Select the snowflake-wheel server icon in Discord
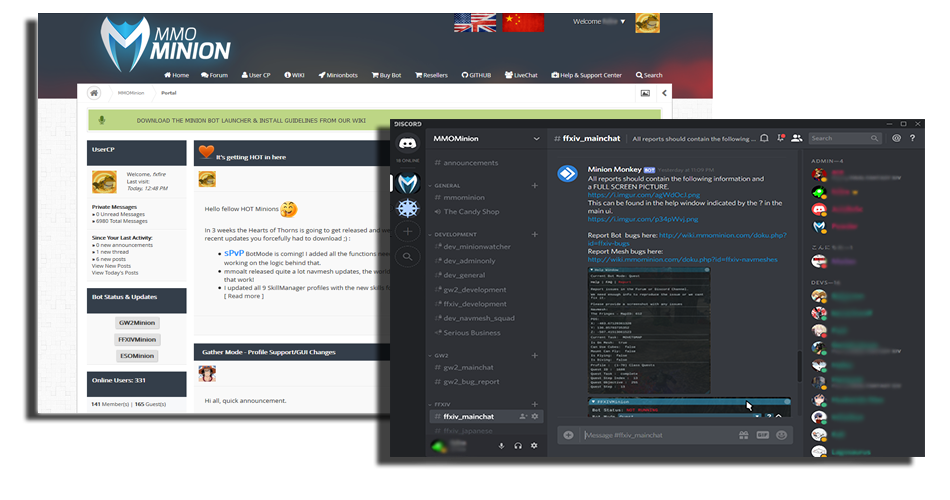The height and width of the screenshot is (500, 950). coord(408,208)
